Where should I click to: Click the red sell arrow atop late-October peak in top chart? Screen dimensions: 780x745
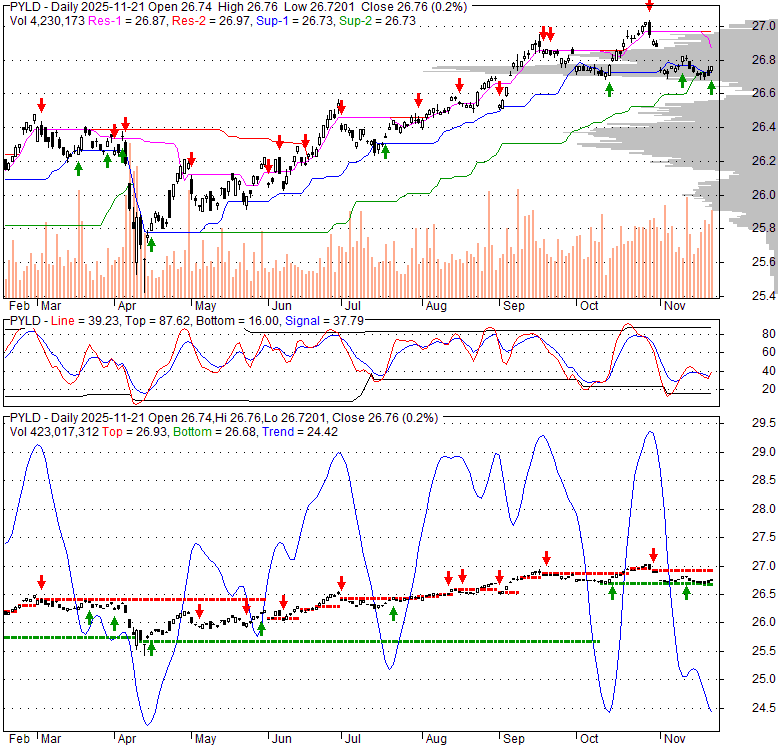(x=649, y=6)
